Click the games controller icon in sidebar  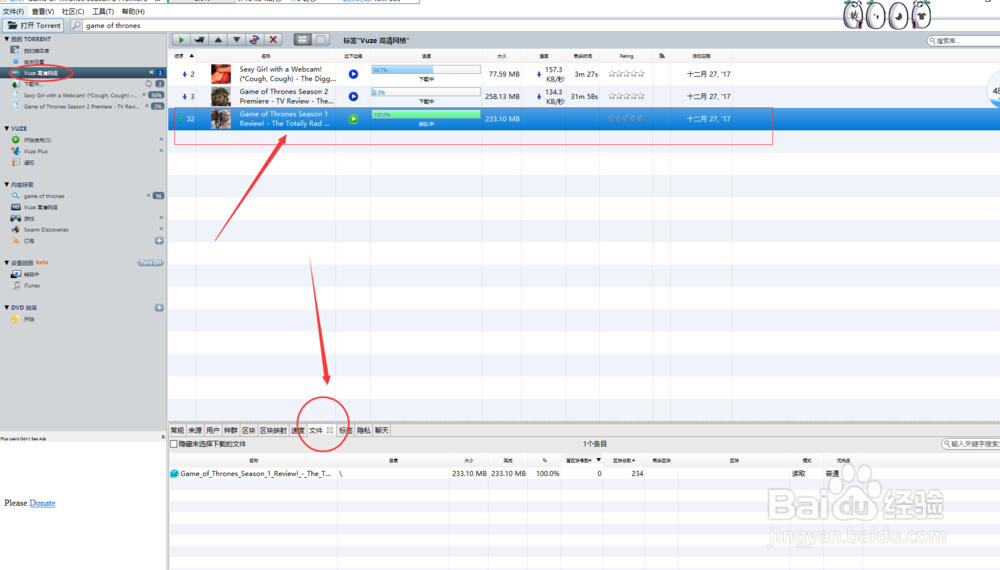click(15, 218)
